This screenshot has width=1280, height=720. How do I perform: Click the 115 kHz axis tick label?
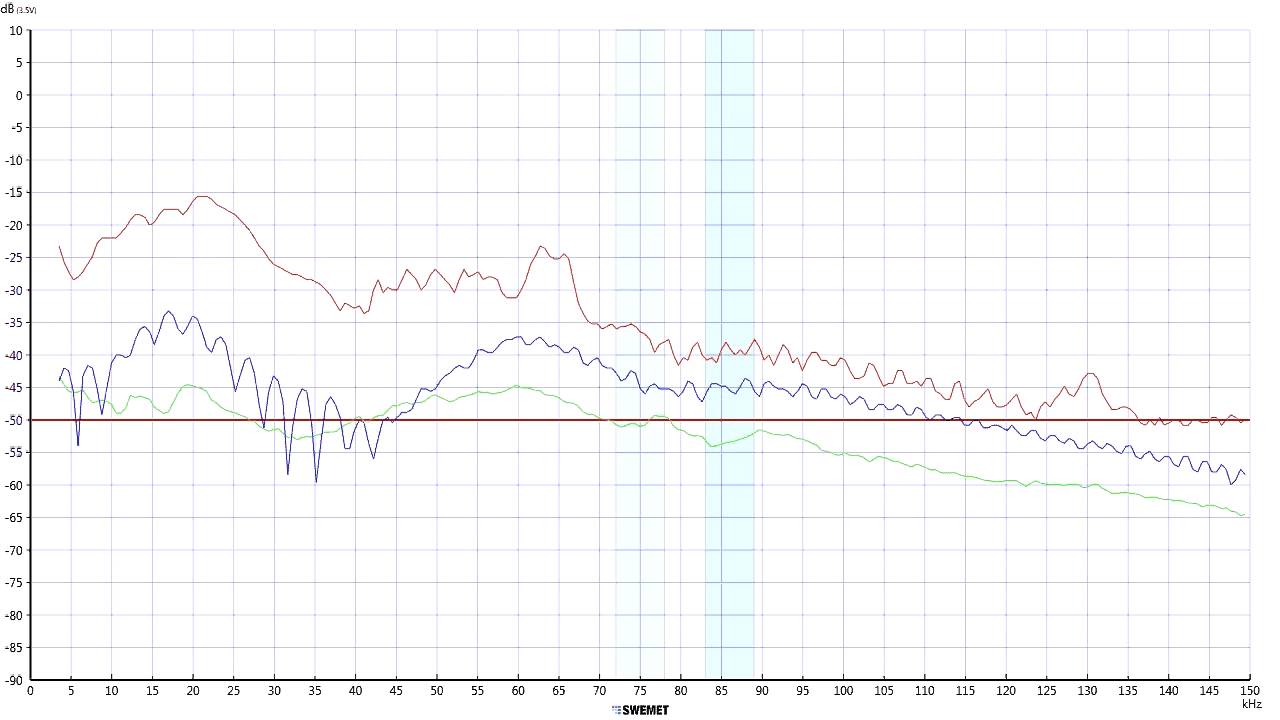(965, 691)
